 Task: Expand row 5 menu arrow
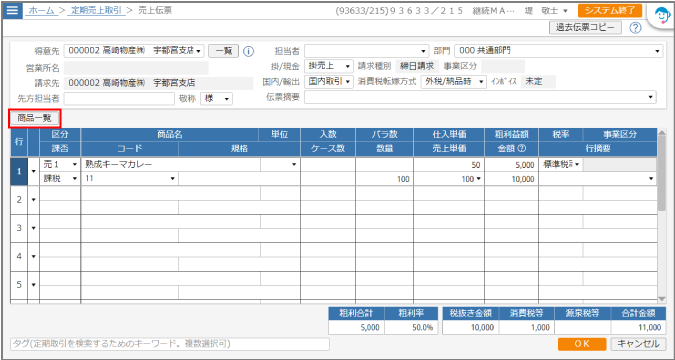point(34,285)
